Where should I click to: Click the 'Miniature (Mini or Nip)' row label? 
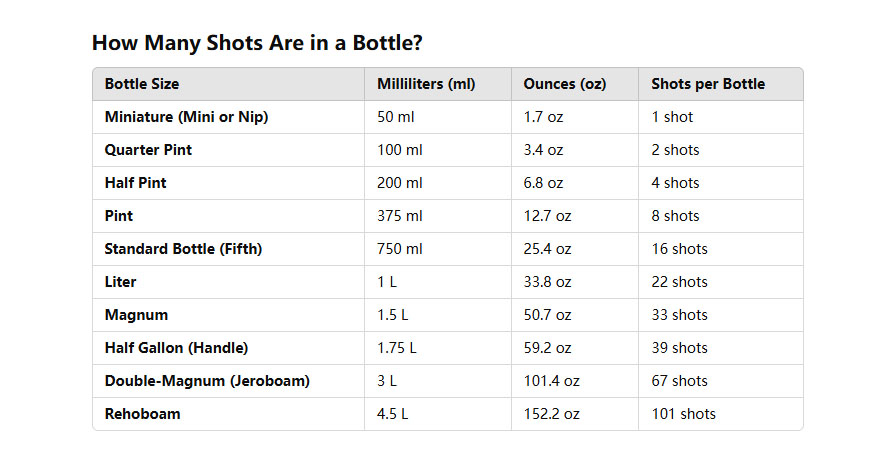186,117
